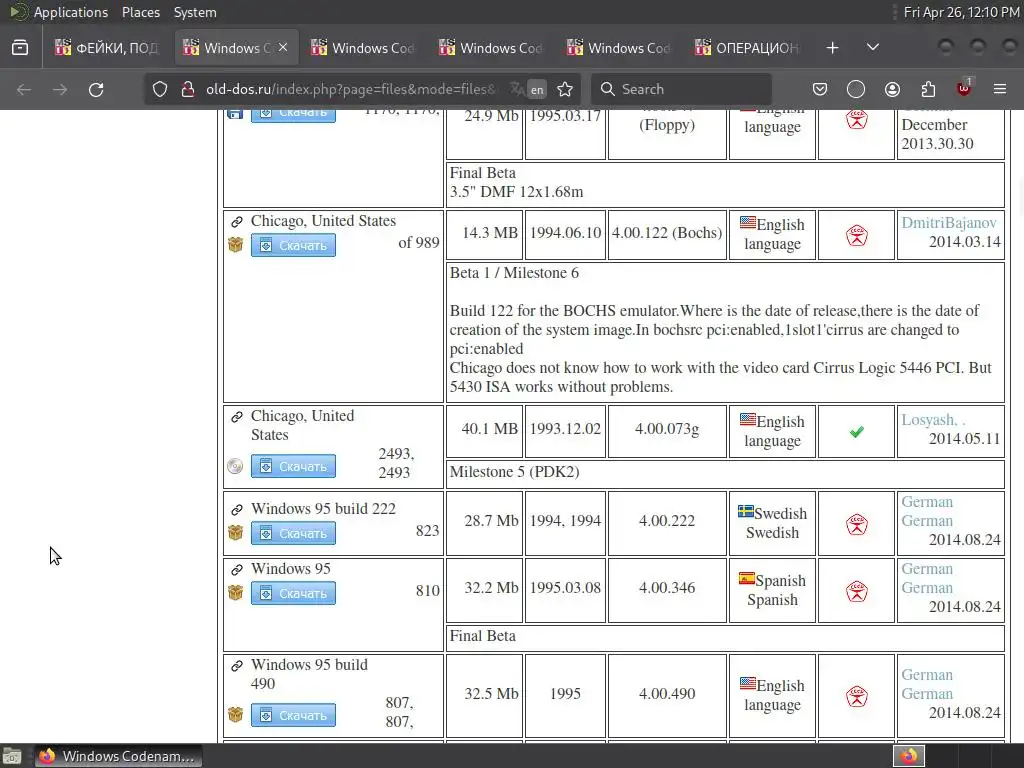The width and height of the screenshot is (1024, 768).
Task: Click the old-dos.ru address bar
Action: click(351, 89)
